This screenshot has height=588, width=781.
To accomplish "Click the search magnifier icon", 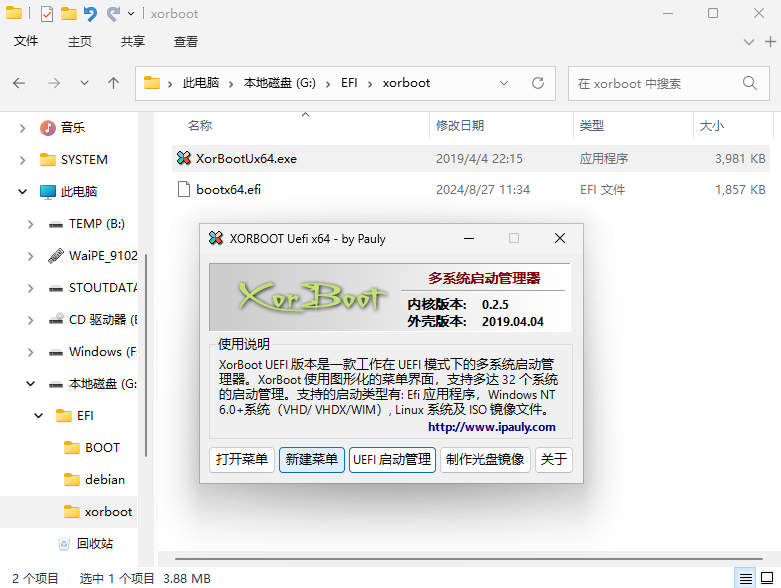I will tap(750, 83).
